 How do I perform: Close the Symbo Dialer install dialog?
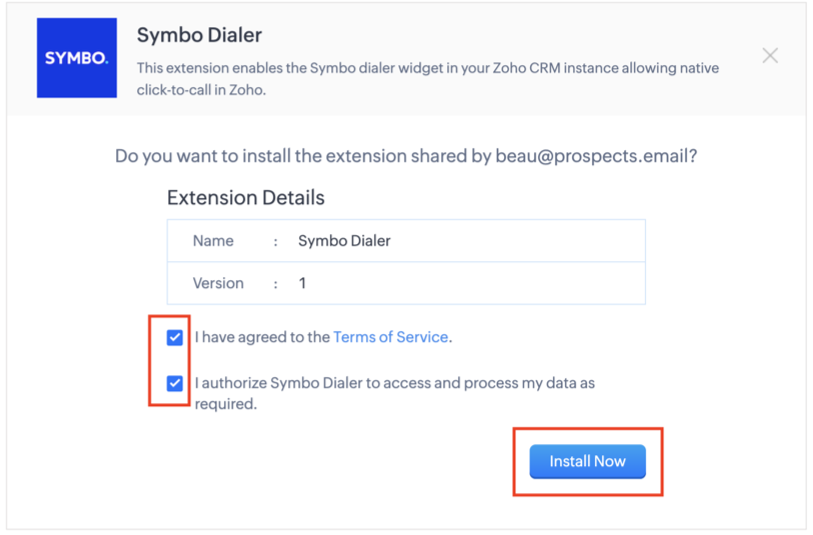(x=770, y=55)
